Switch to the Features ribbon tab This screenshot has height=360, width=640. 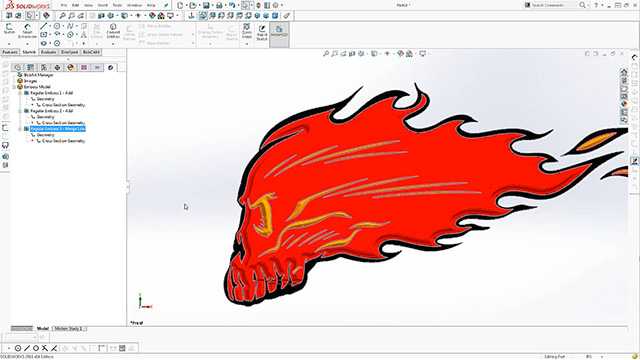click(x=10, y=52)
